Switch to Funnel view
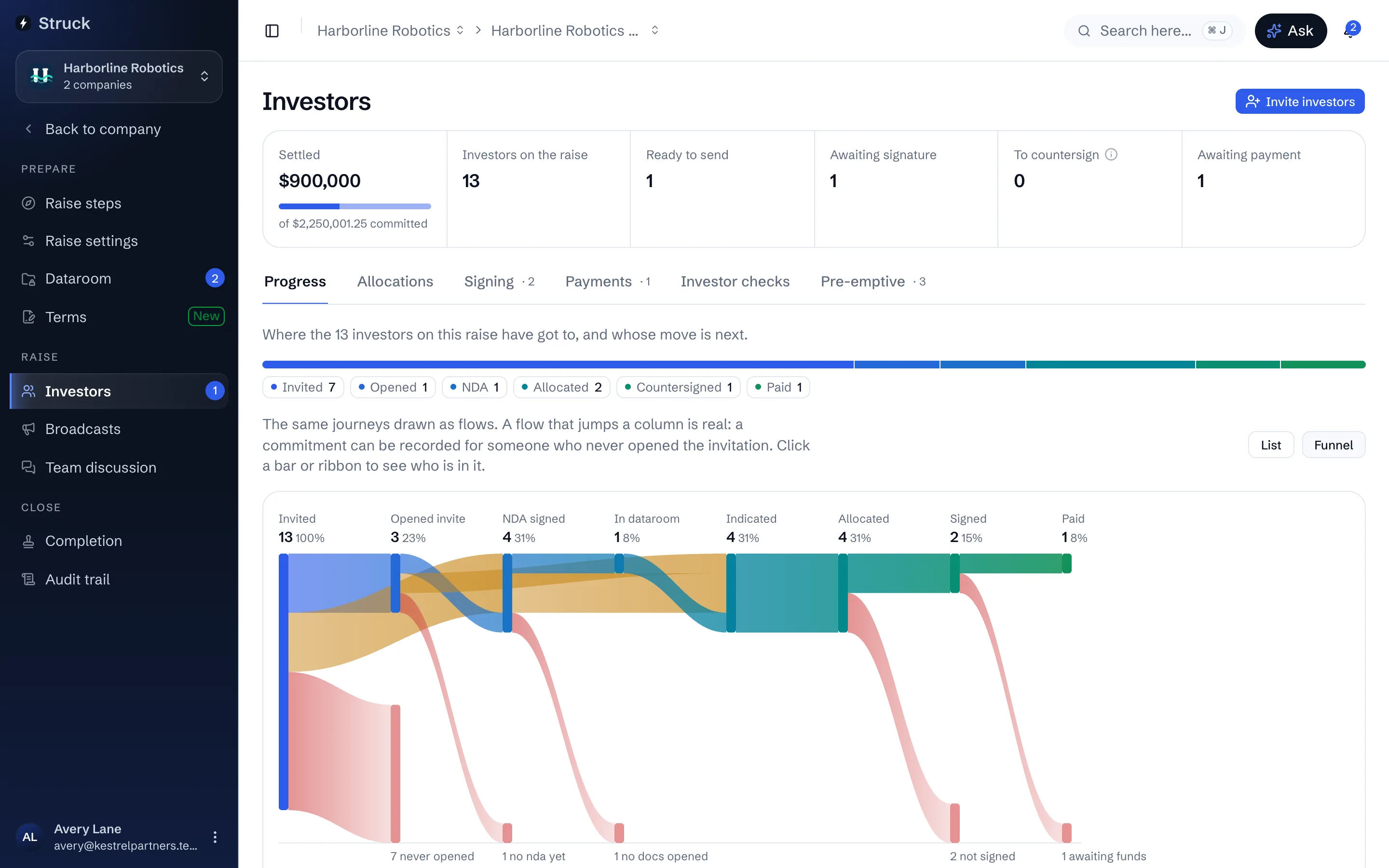Viewport: 1389px width, 868px height. click(1334, 445)
